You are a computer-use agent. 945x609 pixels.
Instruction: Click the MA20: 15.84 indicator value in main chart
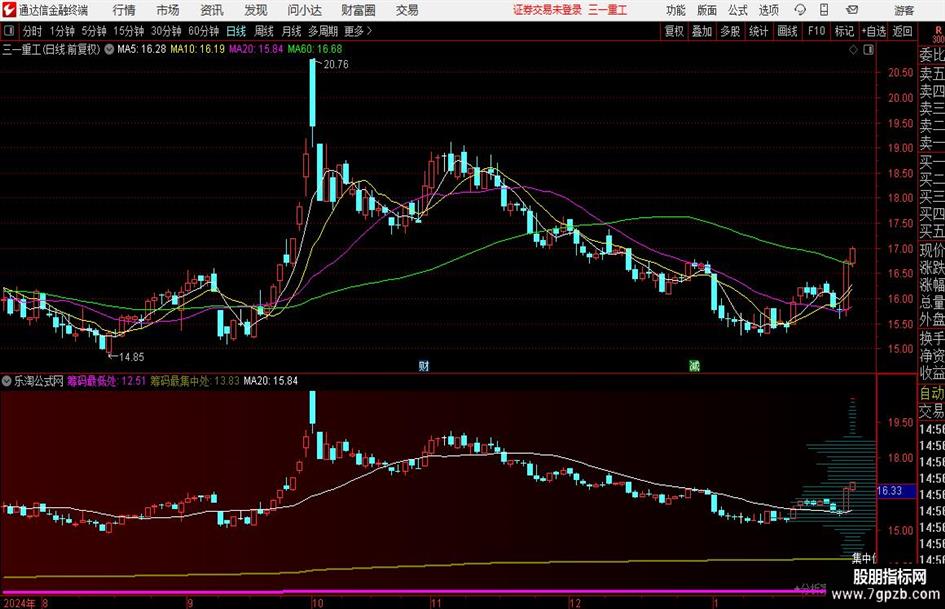[256, 49]
